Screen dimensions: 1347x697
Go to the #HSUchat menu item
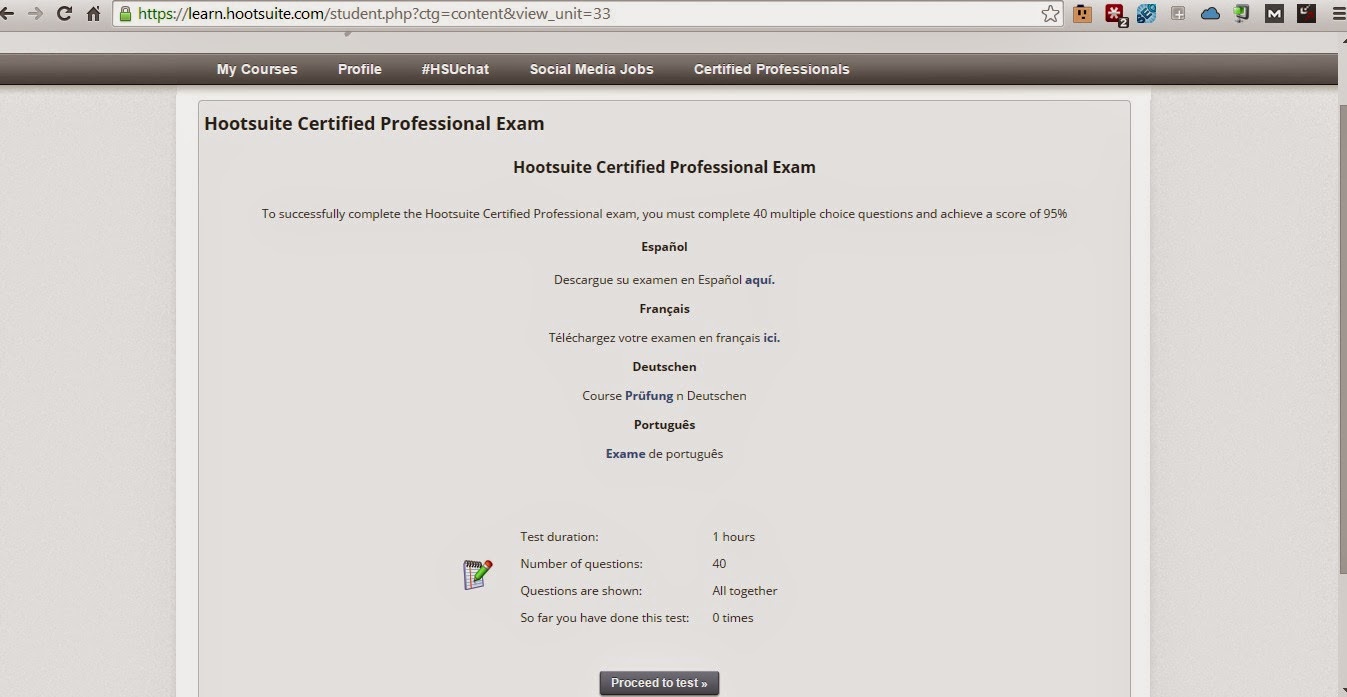[456, 69]
